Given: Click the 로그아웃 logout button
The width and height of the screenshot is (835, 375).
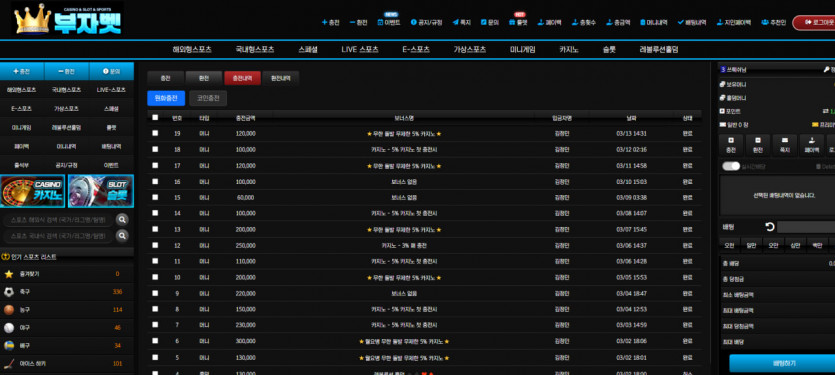Looking at the screenshot, I should 815,22.
